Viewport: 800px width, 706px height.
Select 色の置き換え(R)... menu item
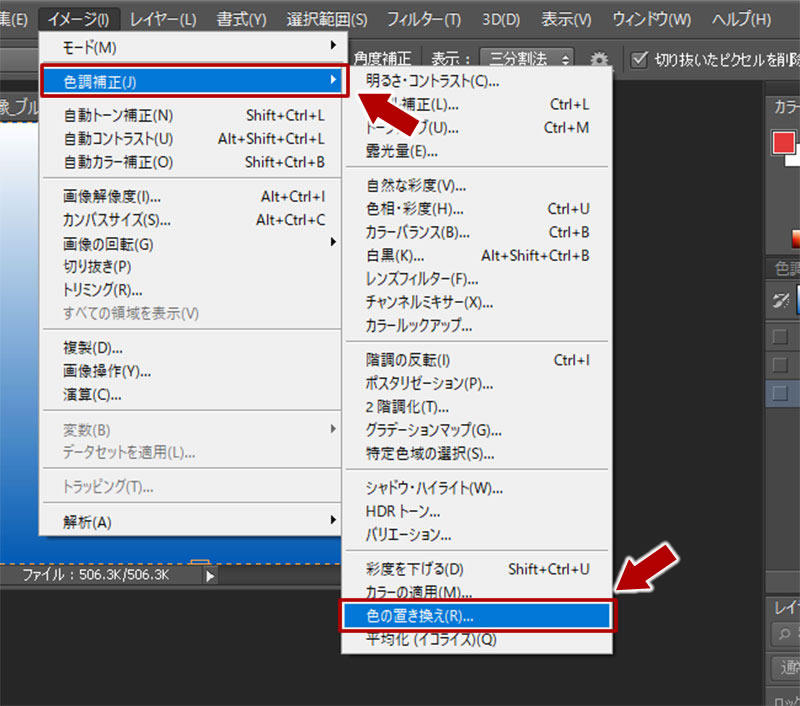click(477, 616)
